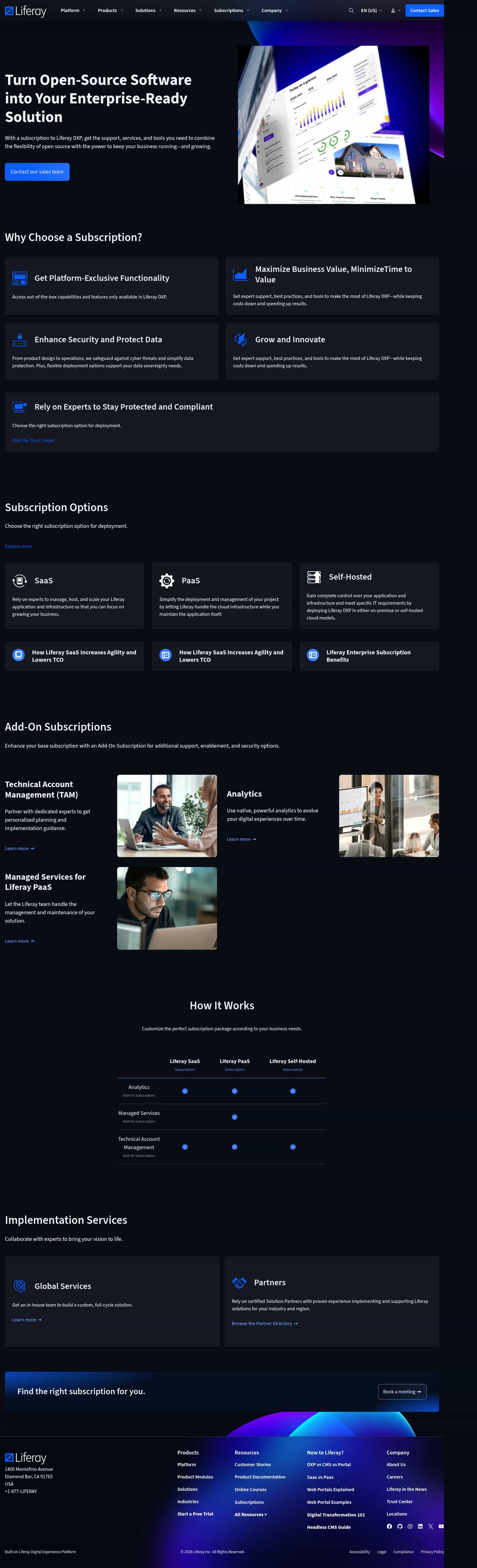The image size is (477, 1568).
Task: Click the Technical Account Management checkmark under Self-Hosted
Action: [x=293, y=1147]
